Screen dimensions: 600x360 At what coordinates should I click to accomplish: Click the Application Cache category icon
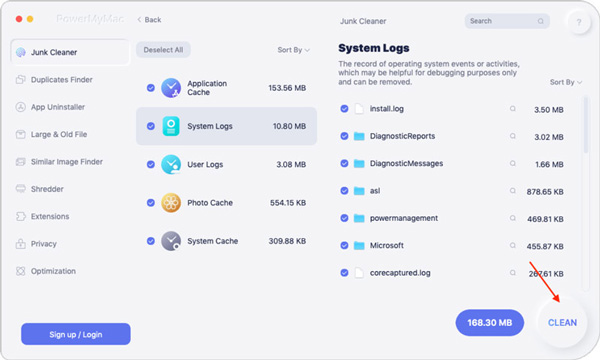[x=171, y=88]
